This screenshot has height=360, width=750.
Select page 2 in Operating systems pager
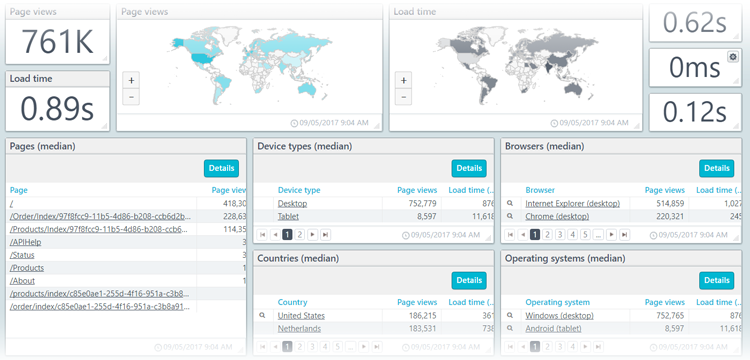tap(548, 347)
